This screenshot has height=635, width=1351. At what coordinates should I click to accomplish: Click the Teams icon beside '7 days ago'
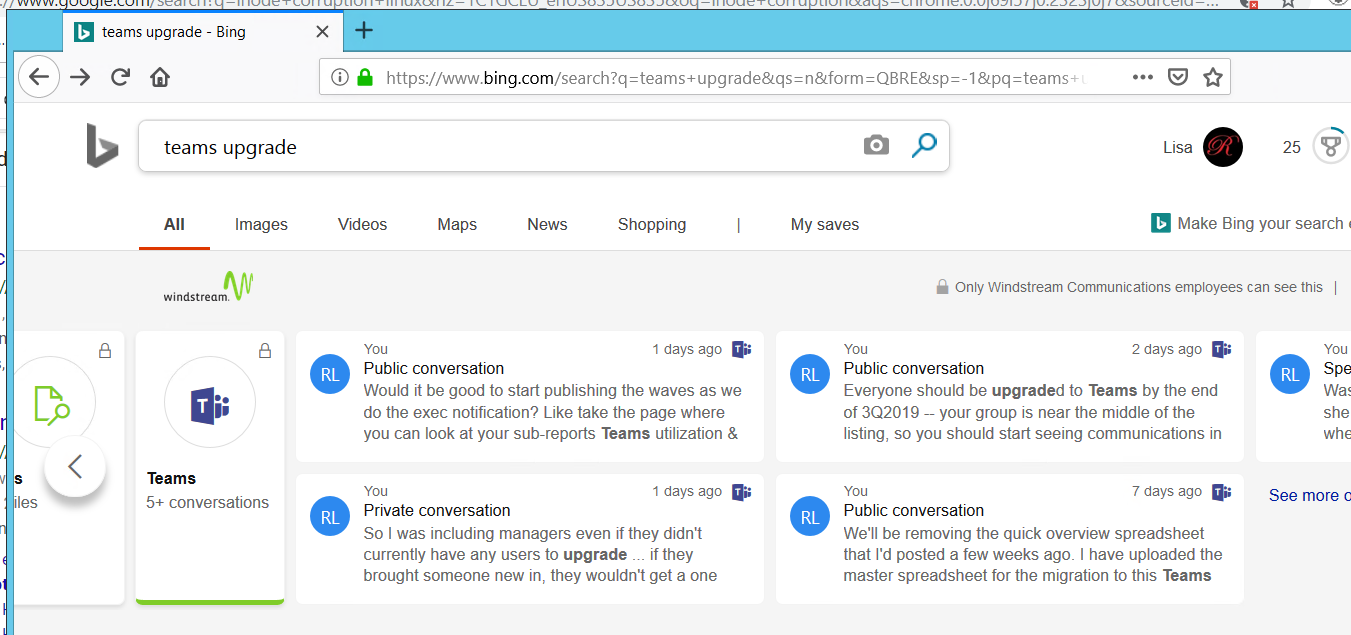click(1221, 491)
